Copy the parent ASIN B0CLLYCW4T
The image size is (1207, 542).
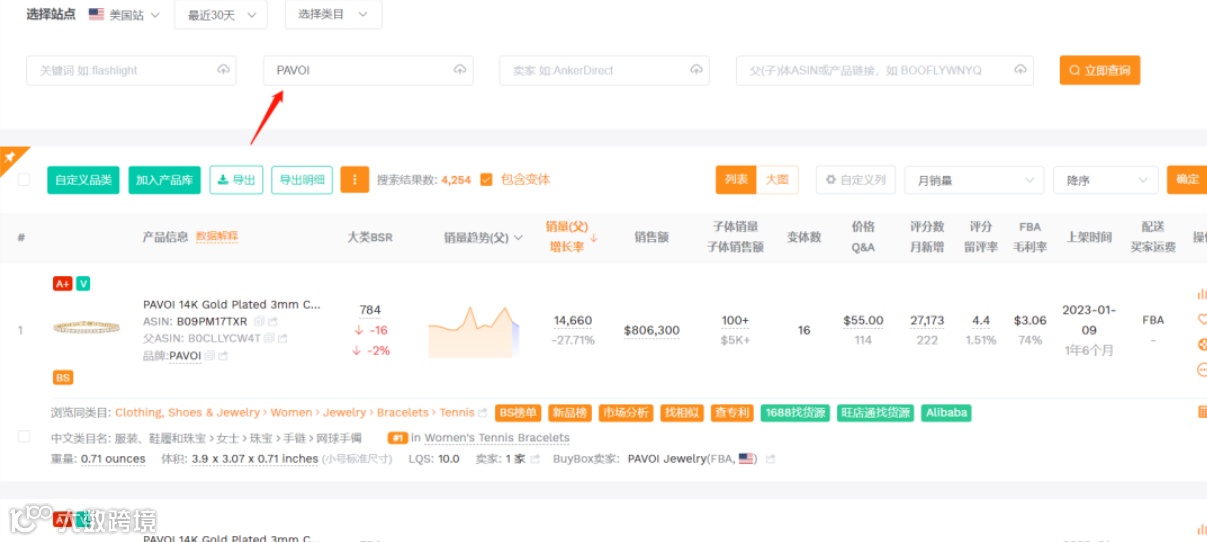coord(269,339)
